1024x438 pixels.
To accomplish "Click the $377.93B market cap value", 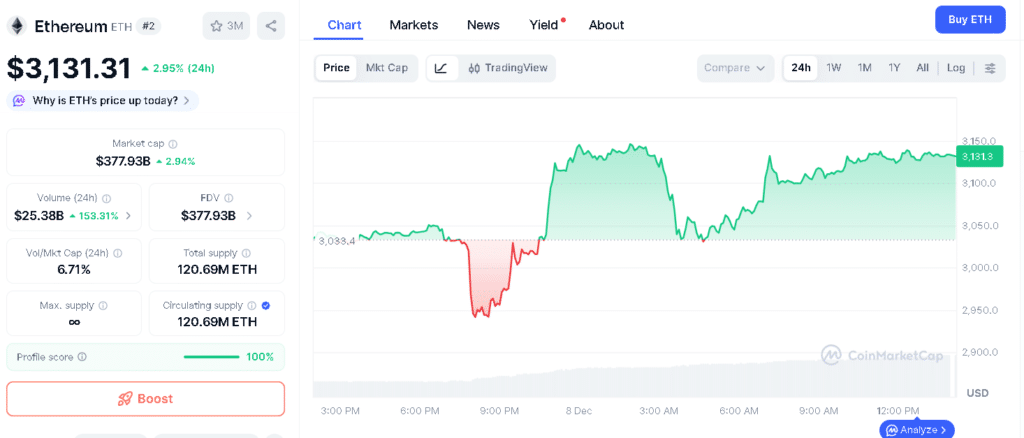I will tap(121, 161).
